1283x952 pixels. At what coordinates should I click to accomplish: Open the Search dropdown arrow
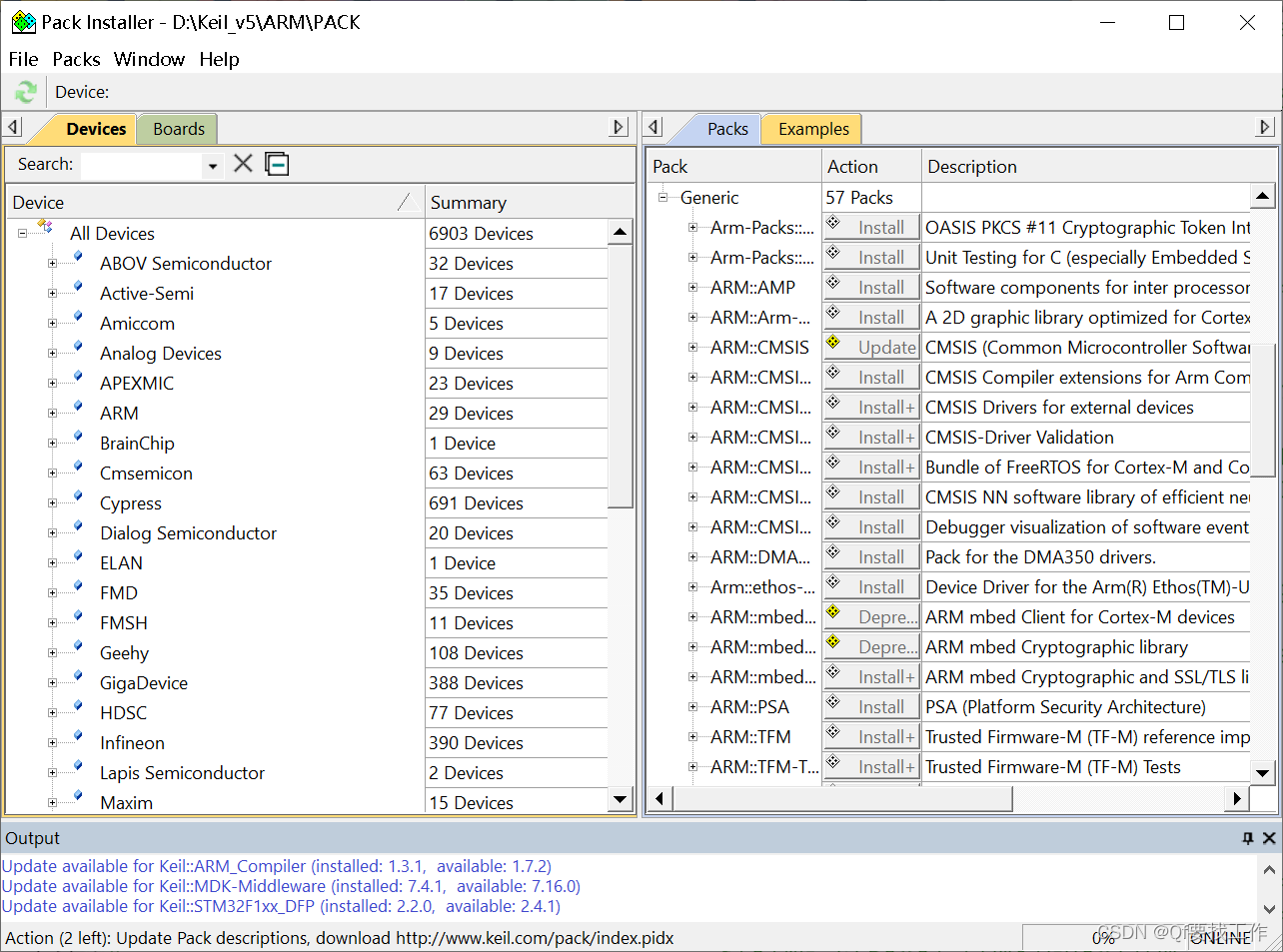point(213,166)
